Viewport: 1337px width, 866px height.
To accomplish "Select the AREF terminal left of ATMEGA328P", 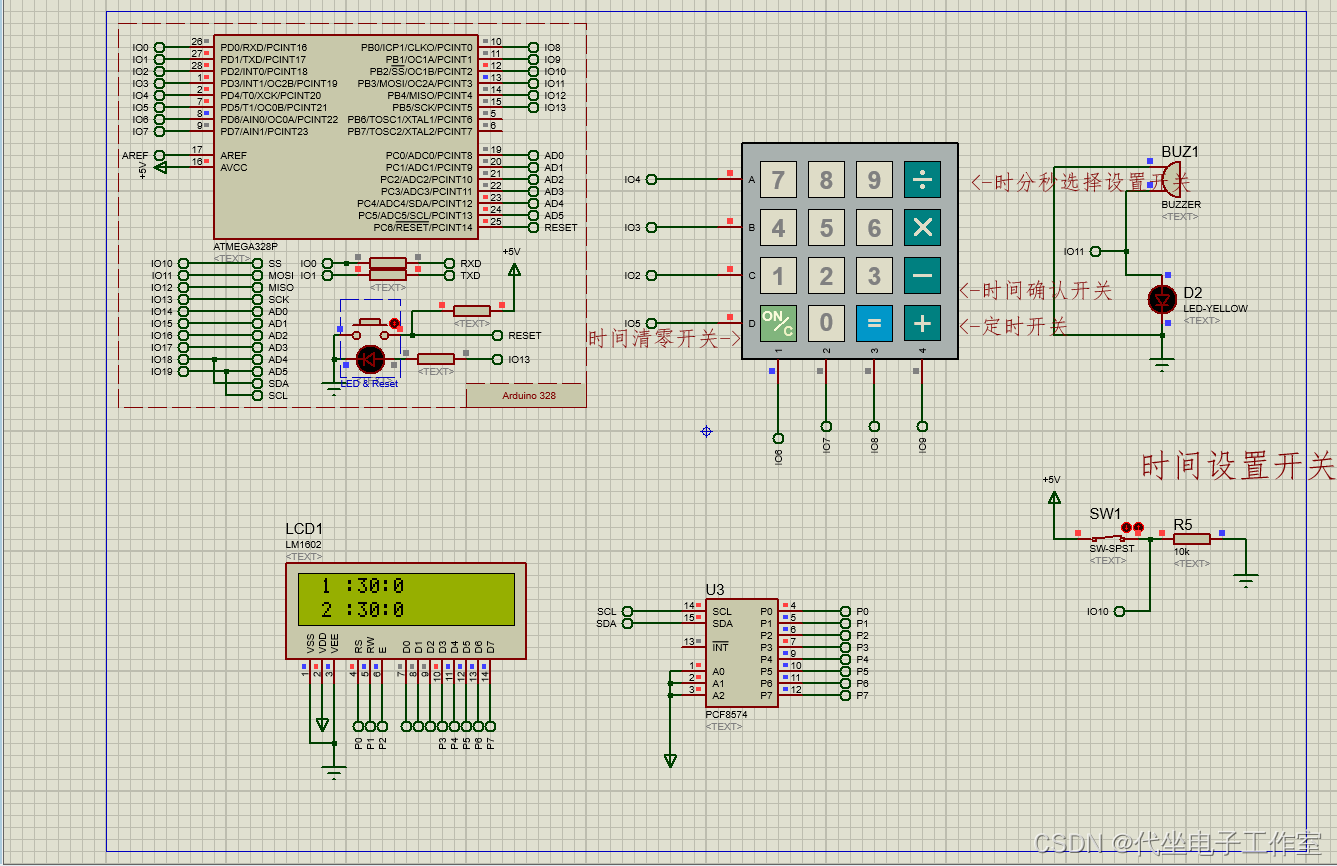I will coord(159,155).
